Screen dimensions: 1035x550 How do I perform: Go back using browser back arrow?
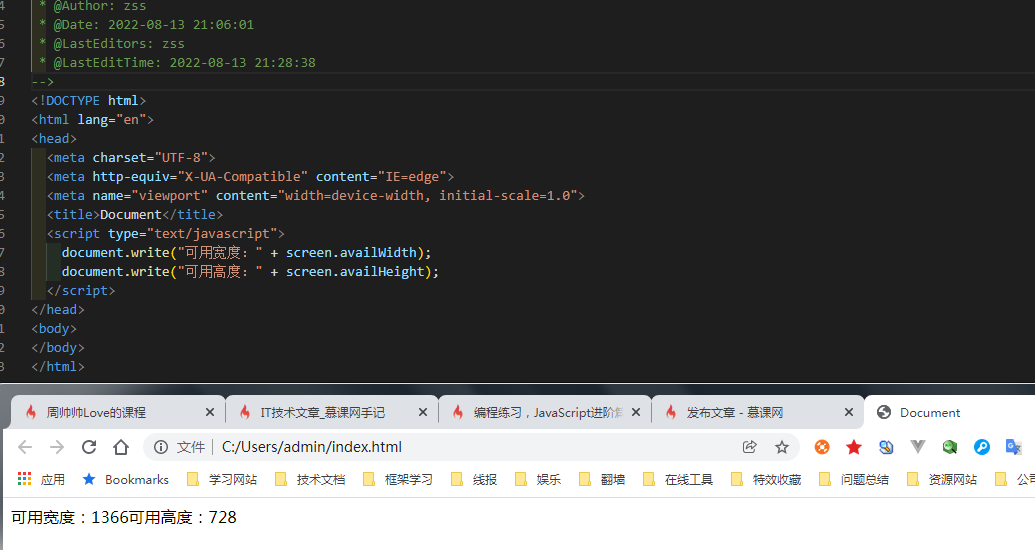(x=25, y=447)
